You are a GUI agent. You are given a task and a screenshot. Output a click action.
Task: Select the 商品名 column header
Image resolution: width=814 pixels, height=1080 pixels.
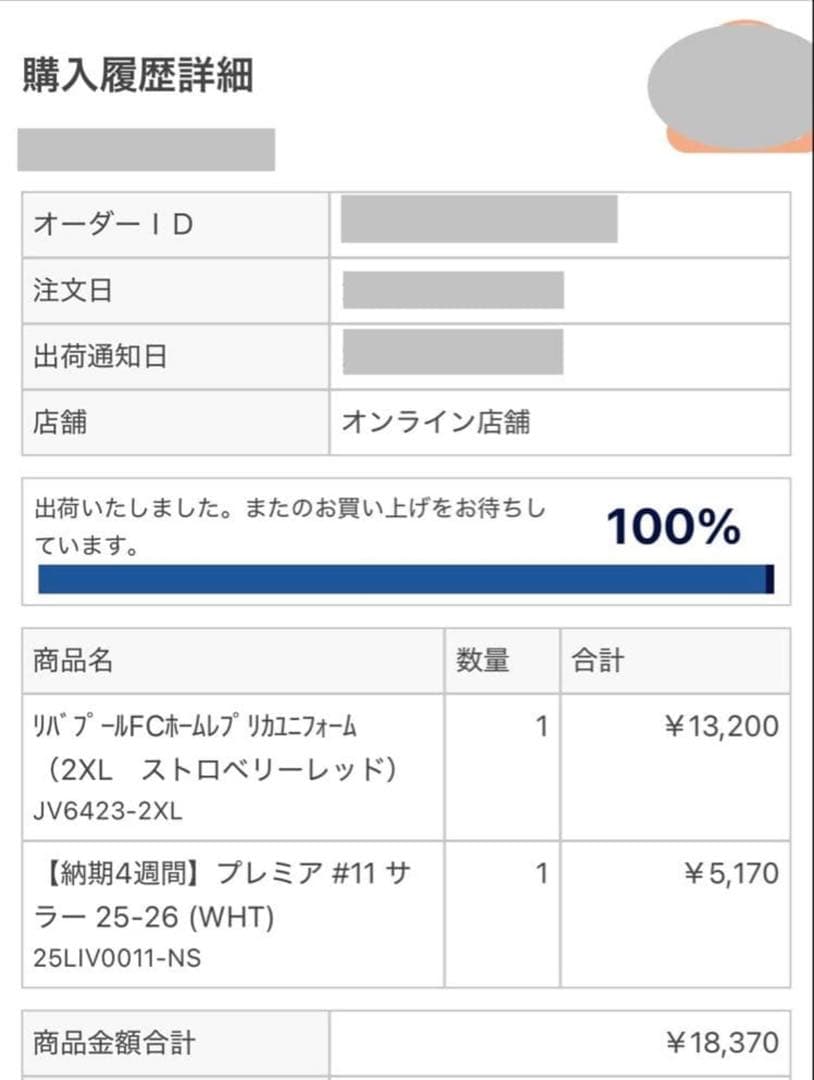233,661
